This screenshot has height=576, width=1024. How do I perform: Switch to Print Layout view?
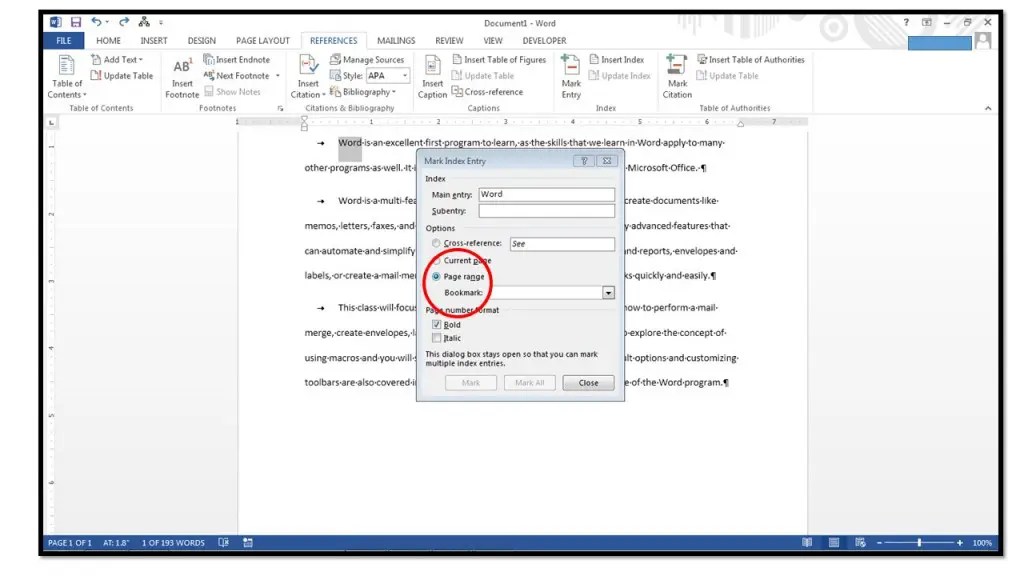834,543
